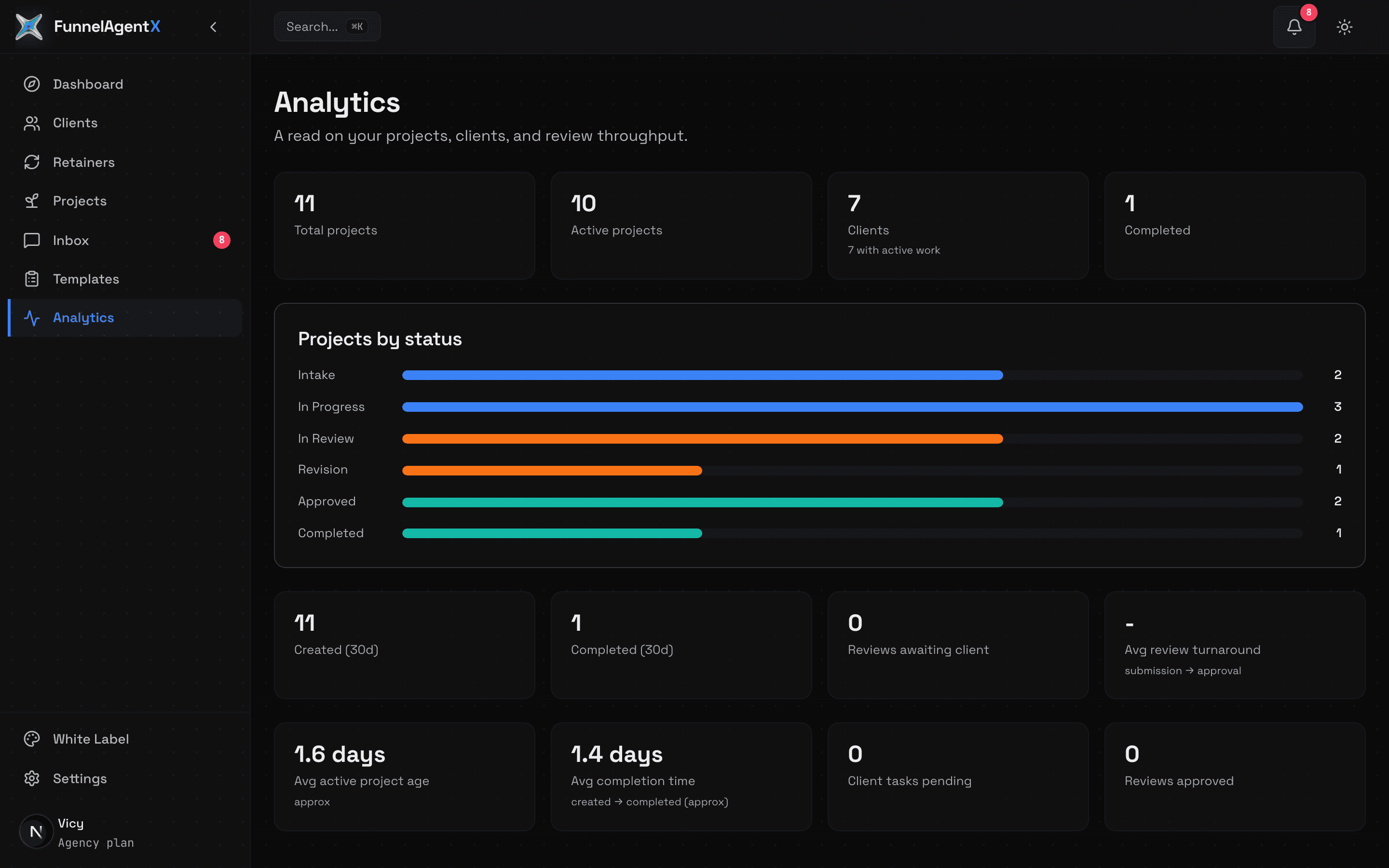Open Settings from the sidebar
1389x868 pixels.
tap(125, 778)
